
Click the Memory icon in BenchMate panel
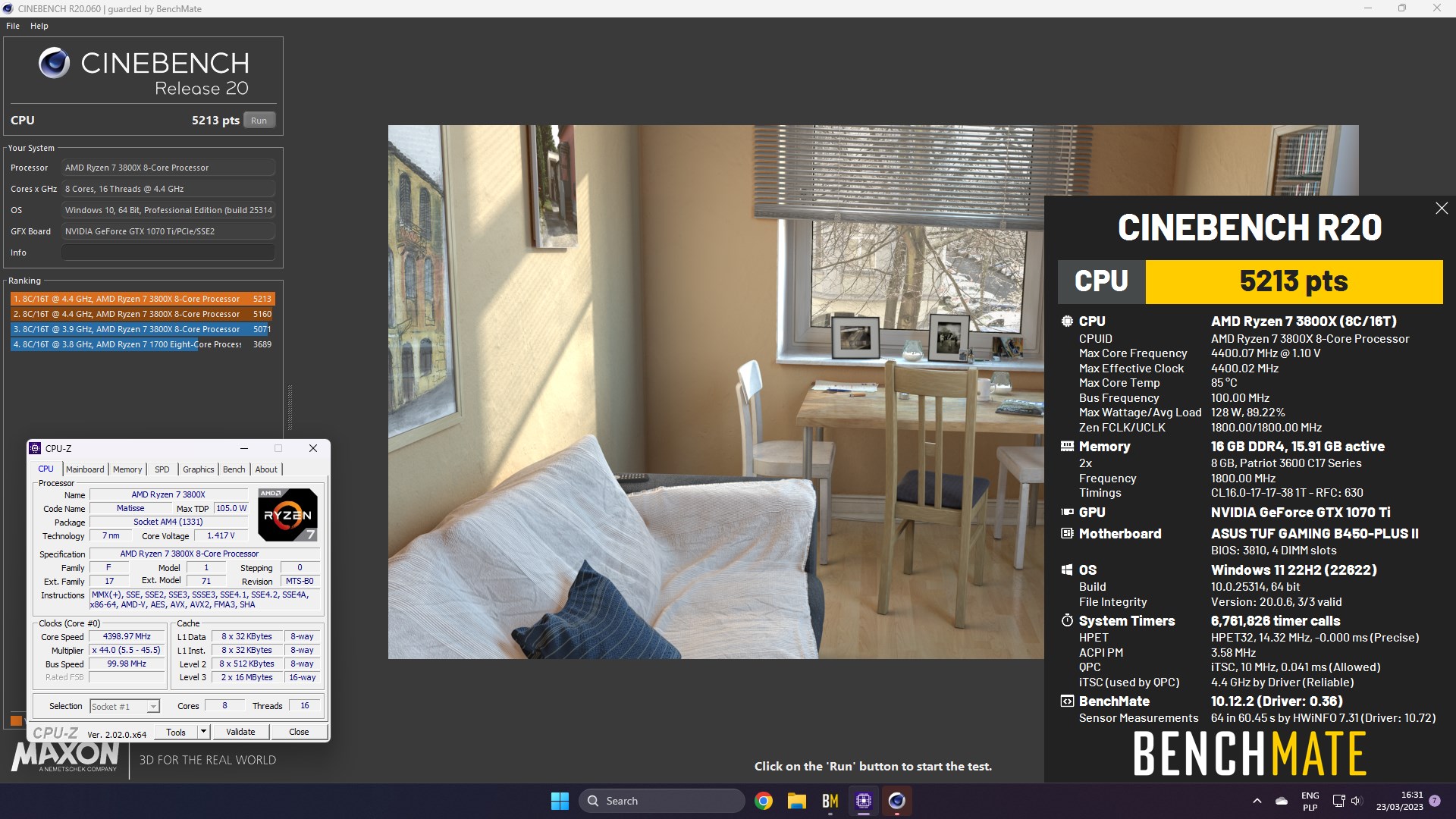[x=1067, y=447]
